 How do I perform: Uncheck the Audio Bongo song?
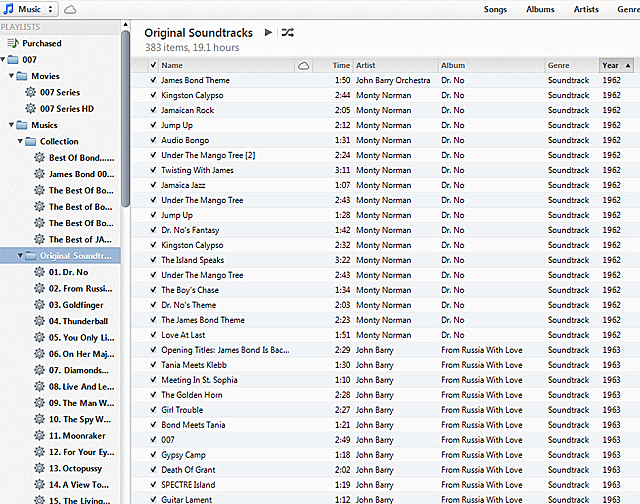pyautogui.click(x=153, y=140)
